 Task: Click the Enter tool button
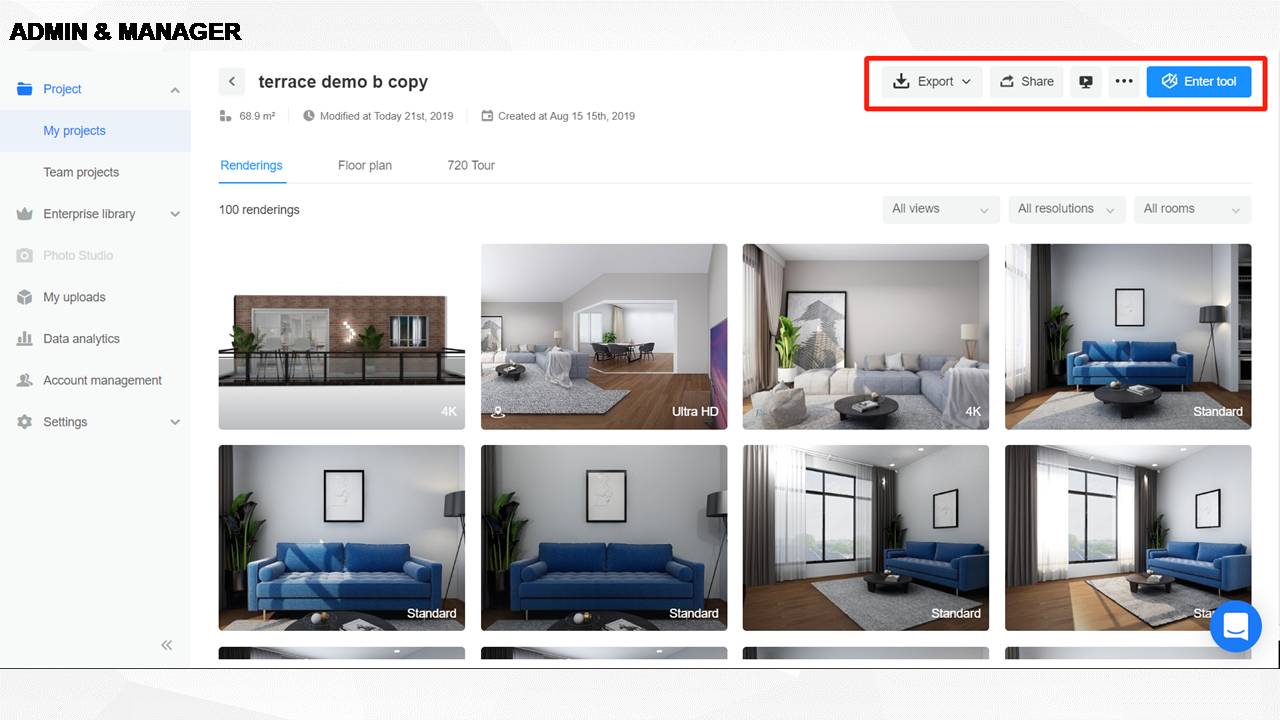(1199, 82)
